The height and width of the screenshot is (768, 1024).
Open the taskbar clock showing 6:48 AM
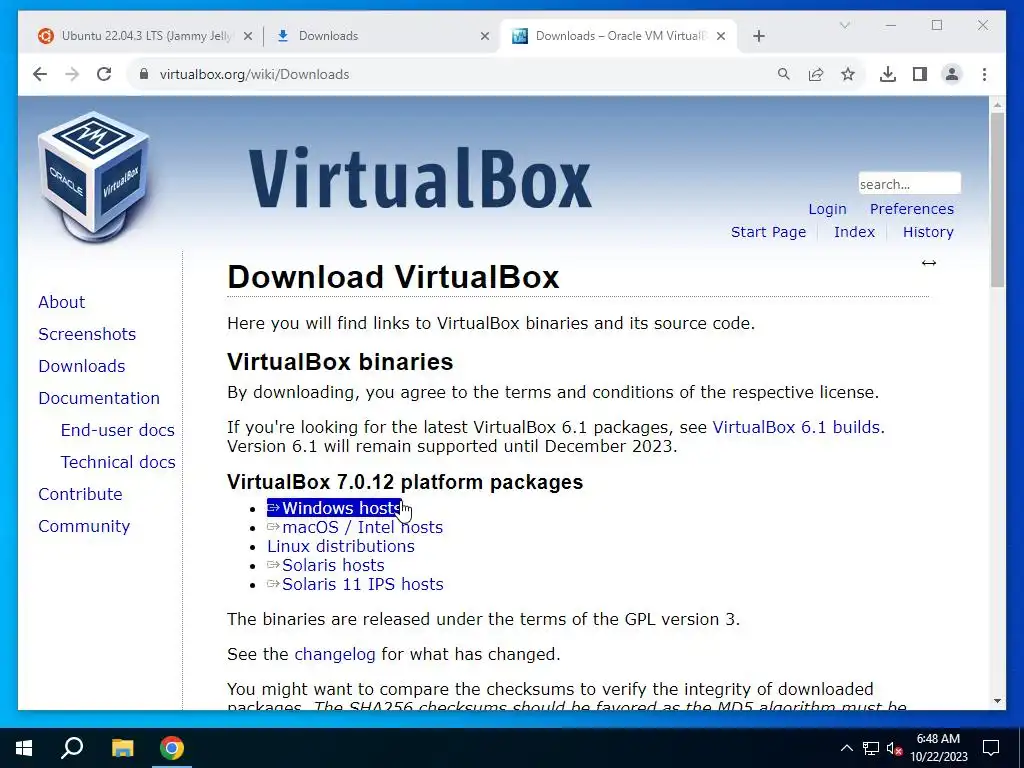coord(938,748)
